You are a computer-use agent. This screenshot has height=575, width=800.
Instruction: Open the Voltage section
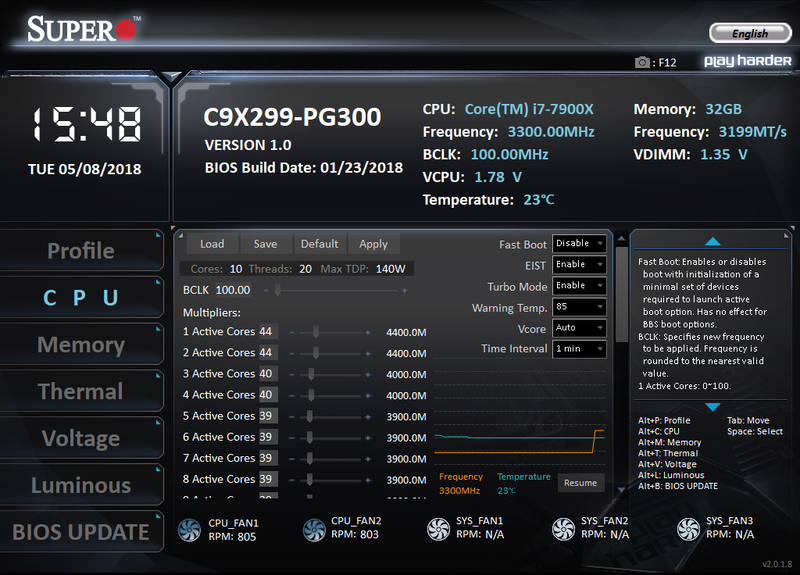pos(81,438)
